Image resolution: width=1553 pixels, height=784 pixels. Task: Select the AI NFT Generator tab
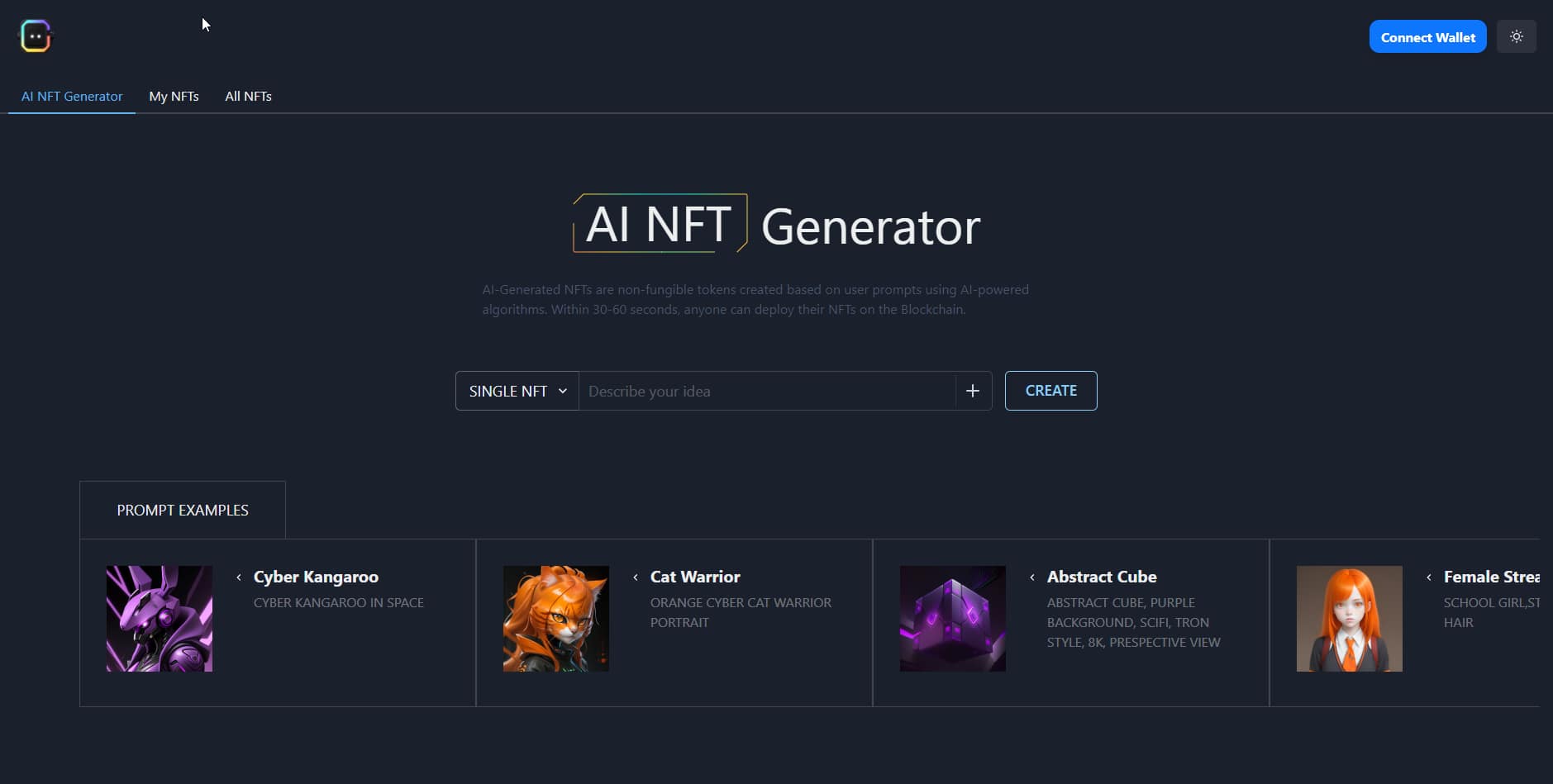[72, 96]
